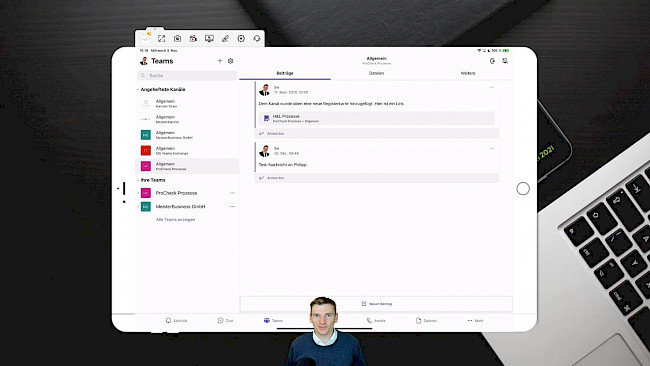Screen dimensions: 650x366
Task: Switch to the Dateien channel tab
Action: (x=376, y=73)
